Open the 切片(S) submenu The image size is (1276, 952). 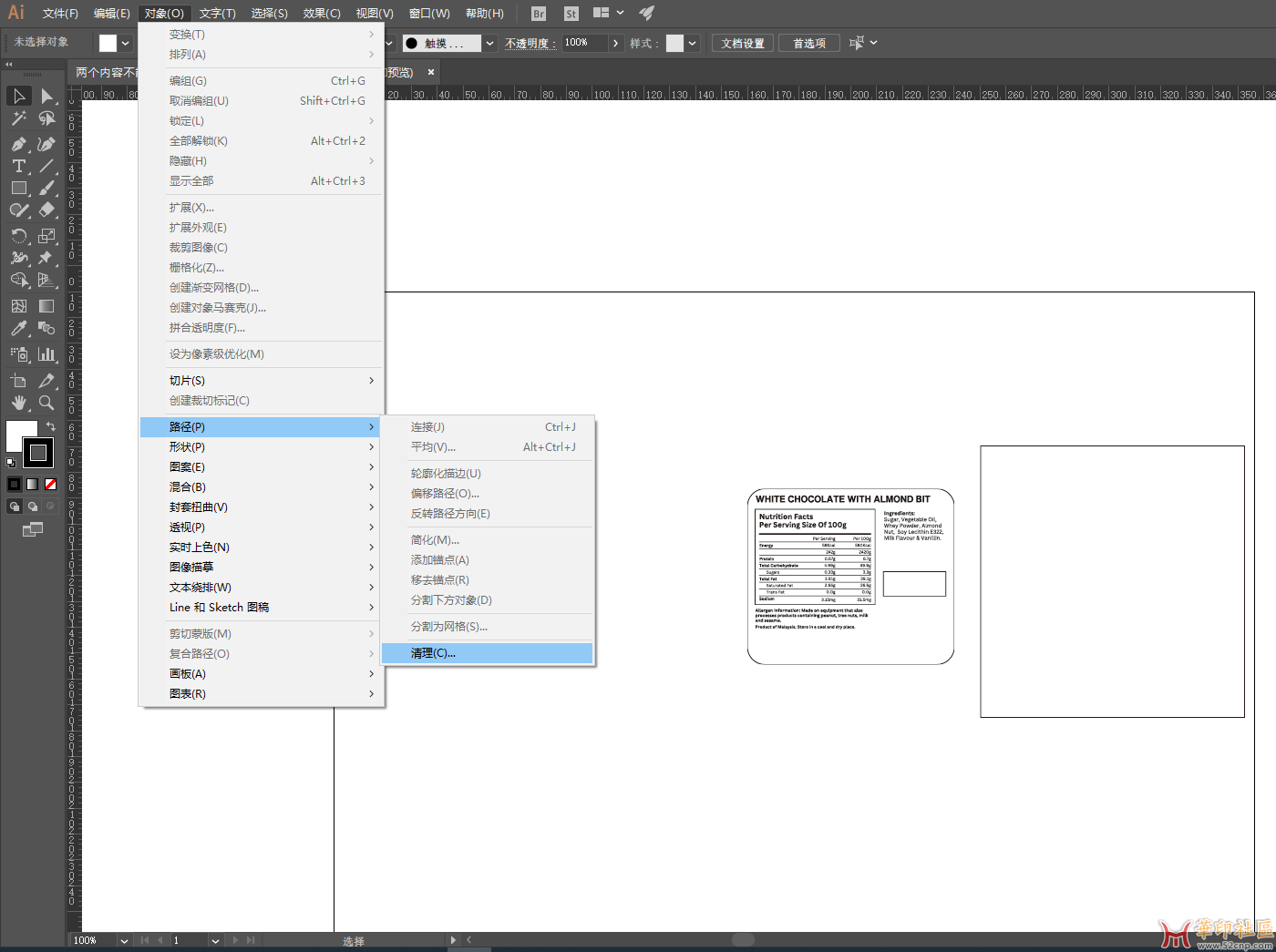pyautogui.click(x=262, y=381)
